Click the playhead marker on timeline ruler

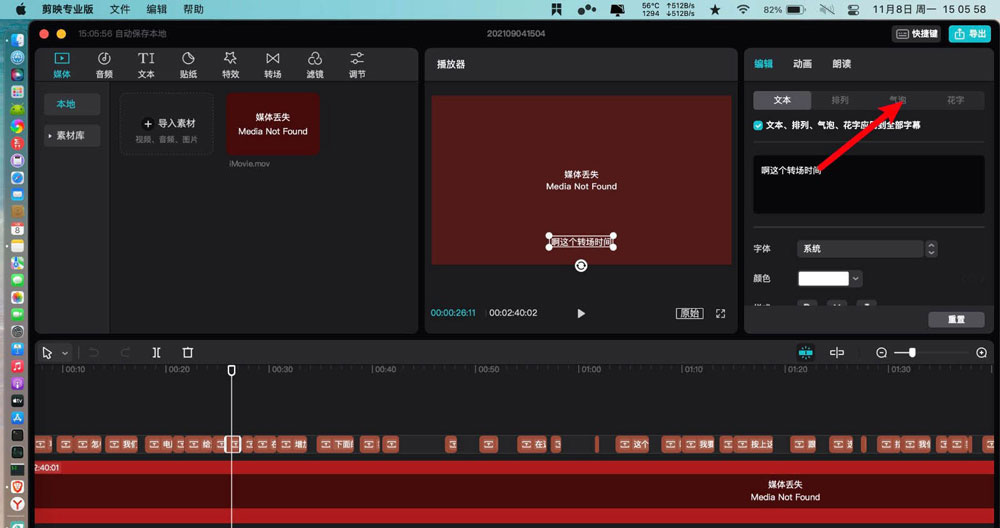[x=232, y=370]
